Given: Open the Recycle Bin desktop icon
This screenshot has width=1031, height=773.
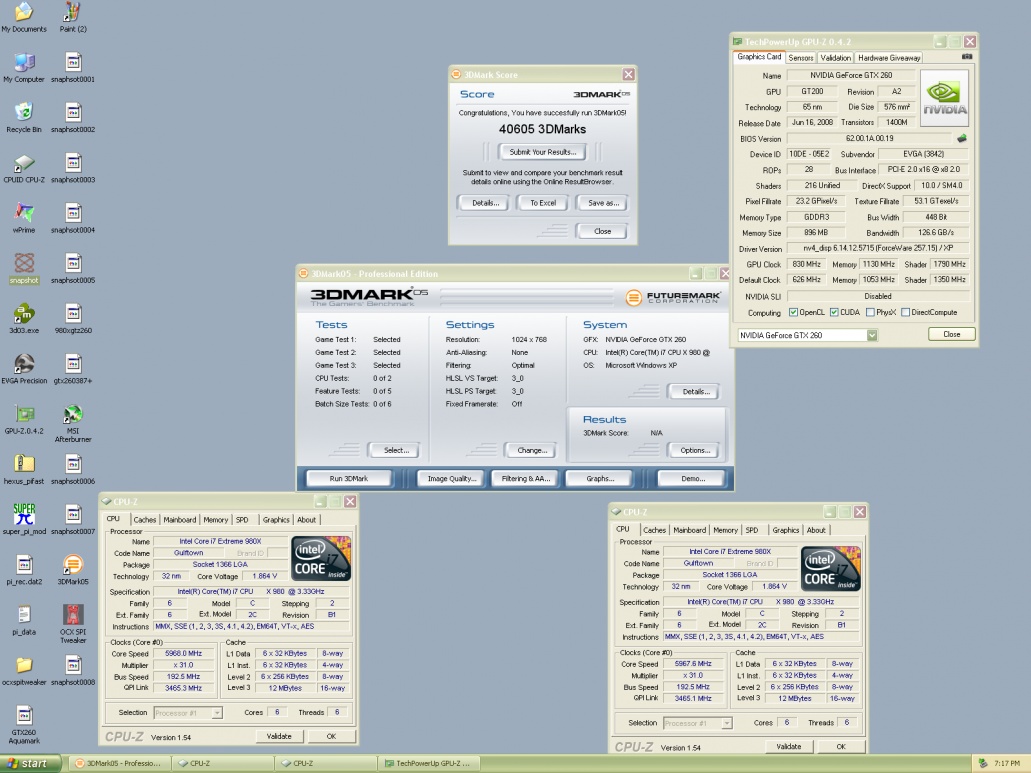Looking at the screenshot, I should coord(24,112).
